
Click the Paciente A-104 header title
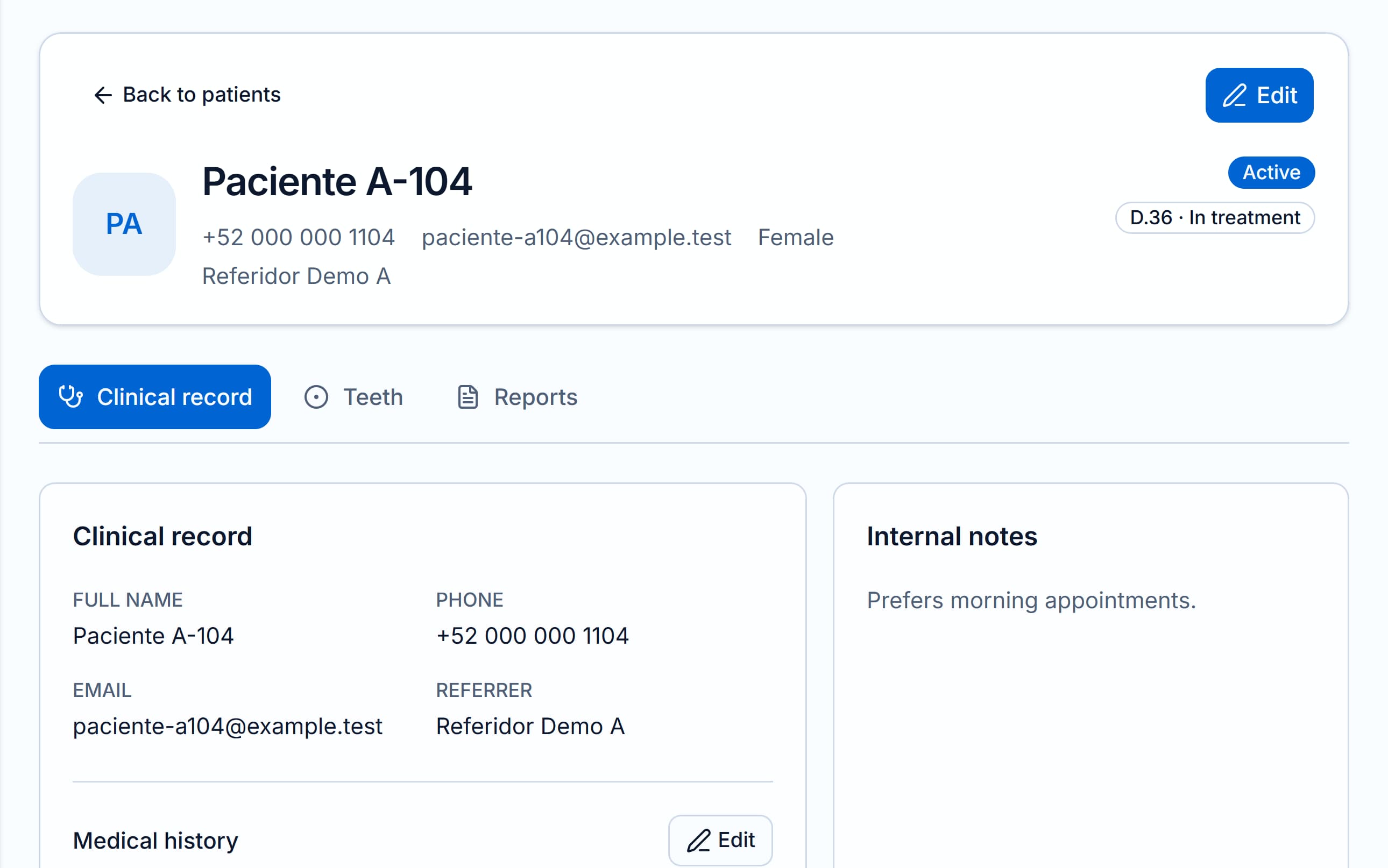[337, 181]
